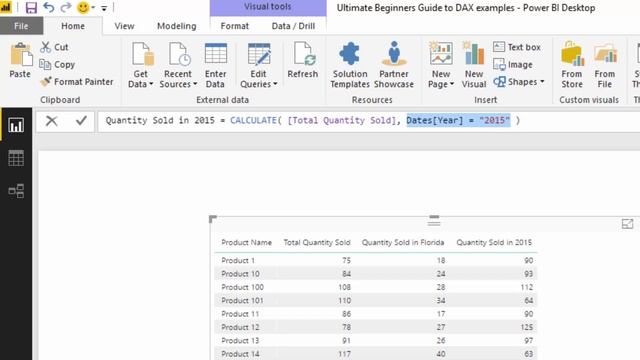Open the Get Data dropdown
Screen dimensions: 640x360
pos(140,65)
